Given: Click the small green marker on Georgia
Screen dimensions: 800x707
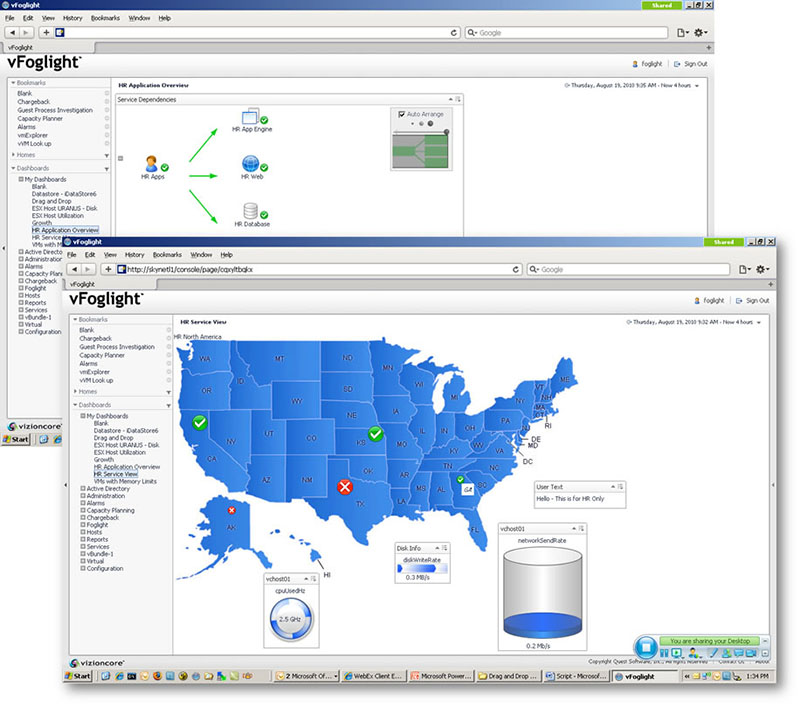Looking at the screenshot, I should coord(460,479).
